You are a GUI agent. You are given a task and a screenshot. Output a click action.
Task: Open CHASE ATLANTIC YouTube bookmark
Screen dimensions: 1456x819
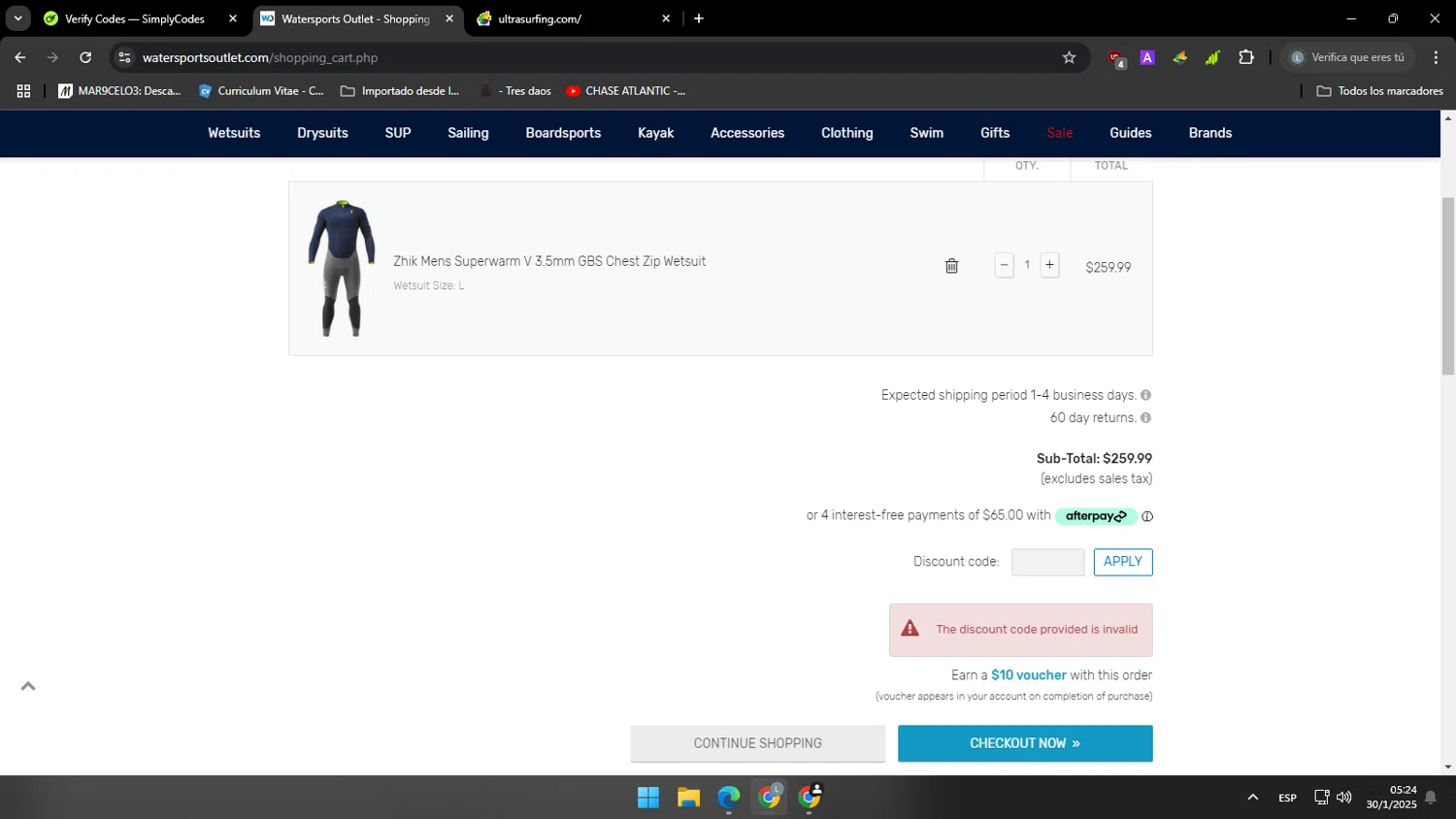point(626,91)
